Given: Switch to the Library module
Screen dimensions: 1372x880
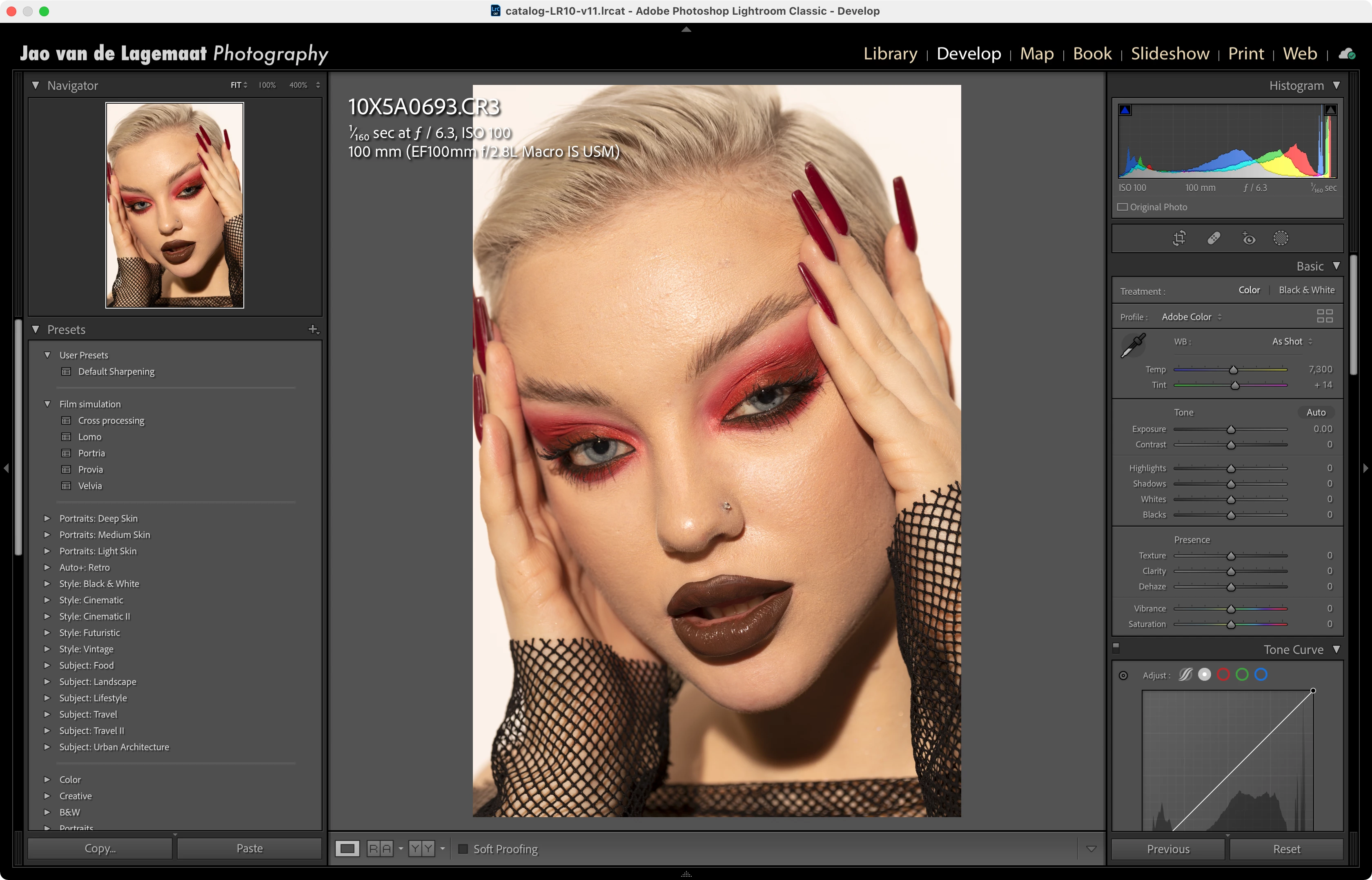Looking at the screenshot, I should (x=890, y=54).
